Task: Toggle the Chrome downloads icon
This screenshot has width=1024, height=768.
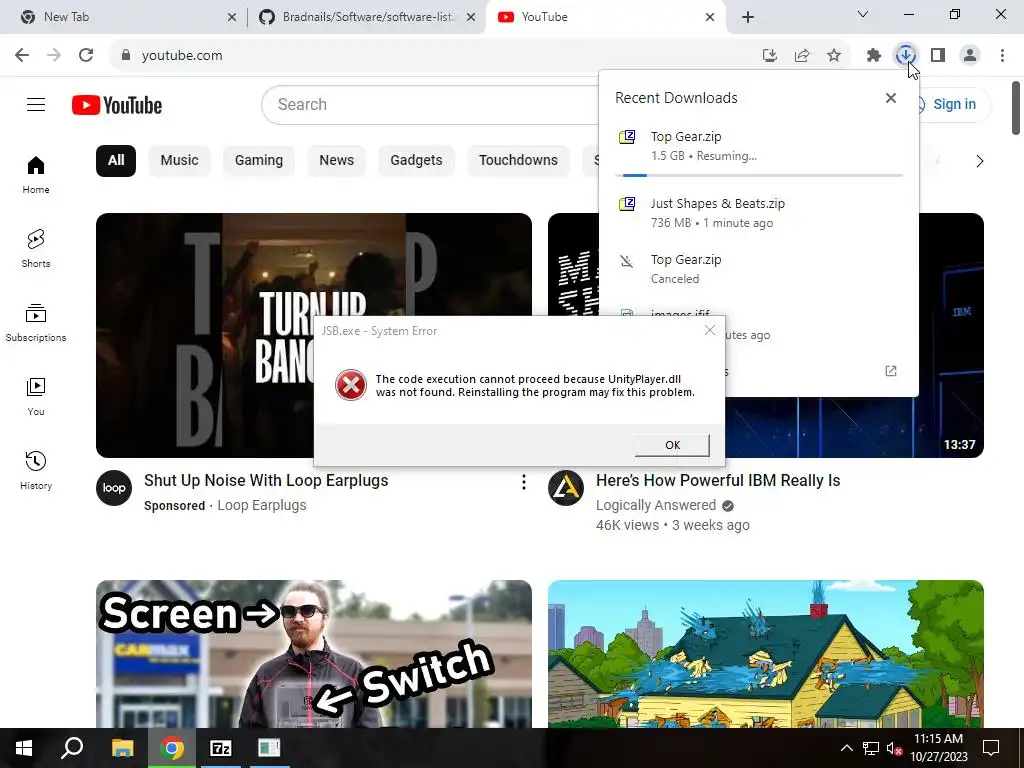Action: click(906, 56)
